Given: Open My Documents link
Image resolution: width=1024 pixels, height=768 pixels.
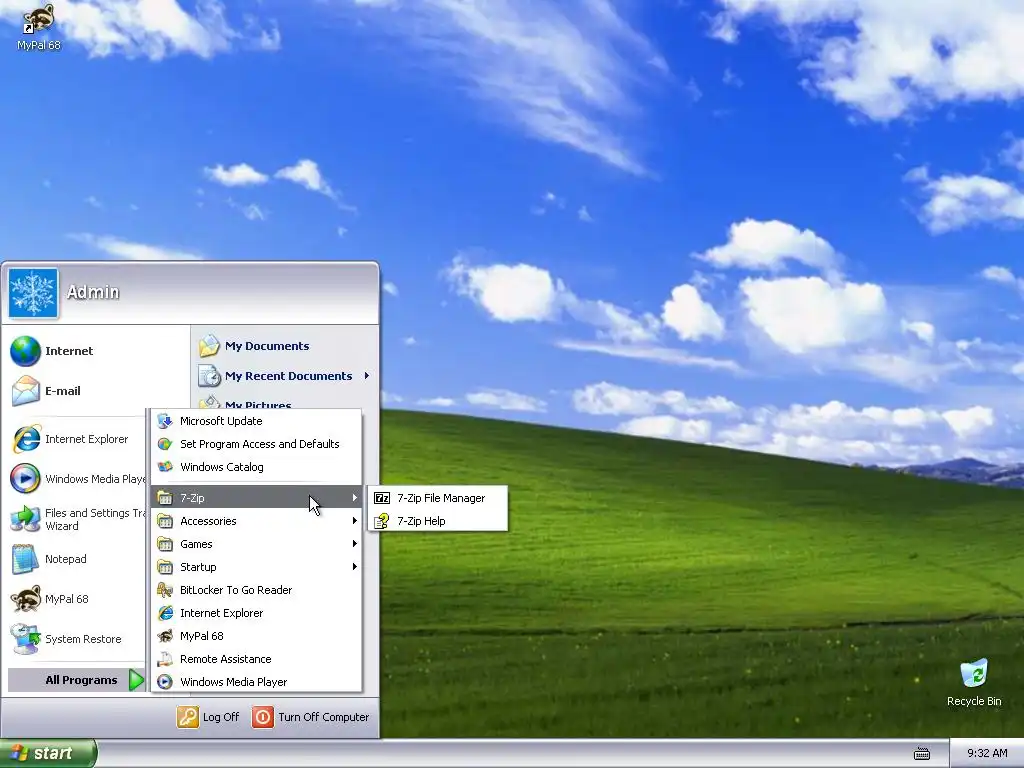Looking at the screenshot, I should (x=267, y=345).
